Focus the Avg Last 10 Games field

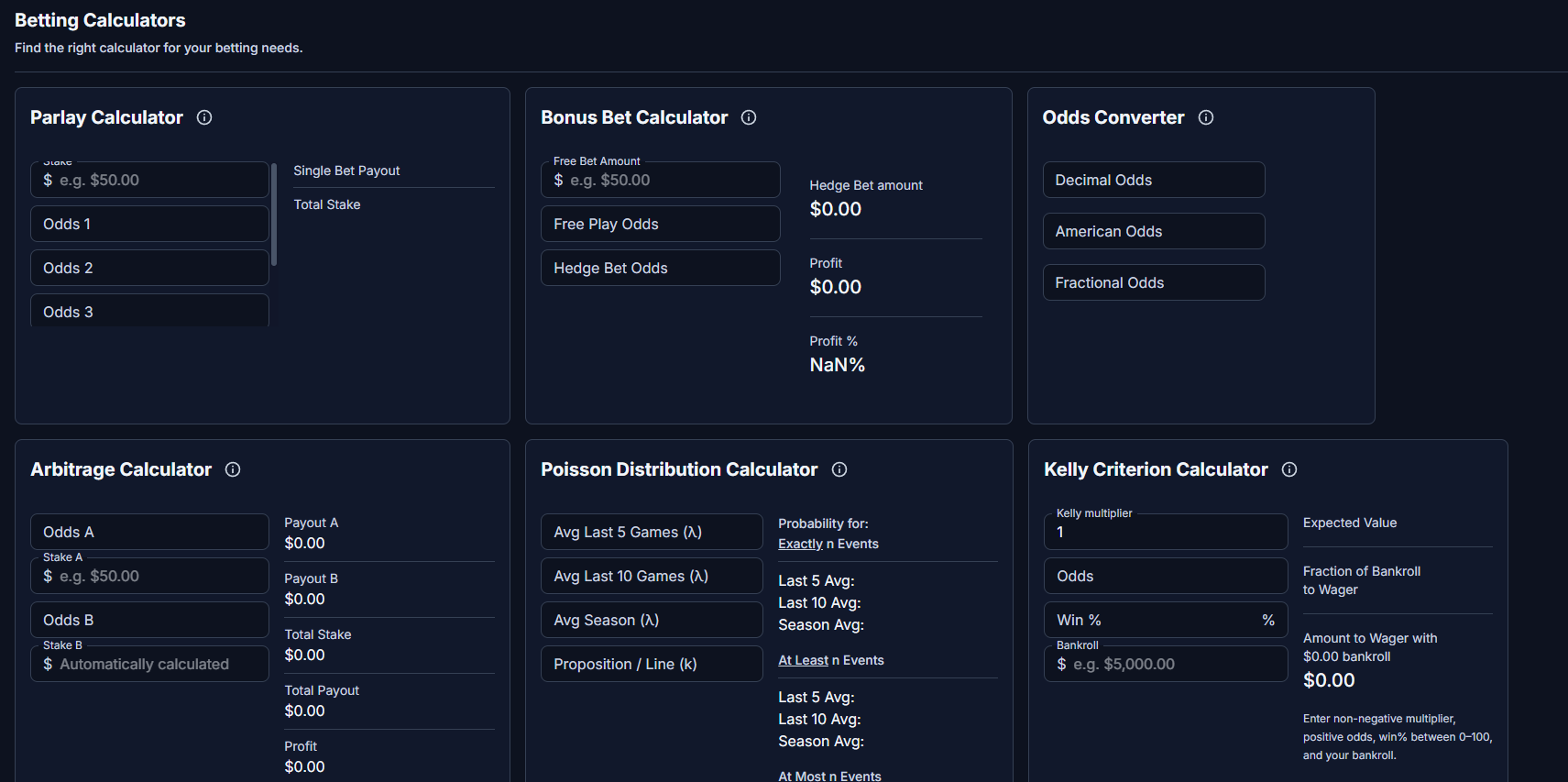[x=652, y=576]
